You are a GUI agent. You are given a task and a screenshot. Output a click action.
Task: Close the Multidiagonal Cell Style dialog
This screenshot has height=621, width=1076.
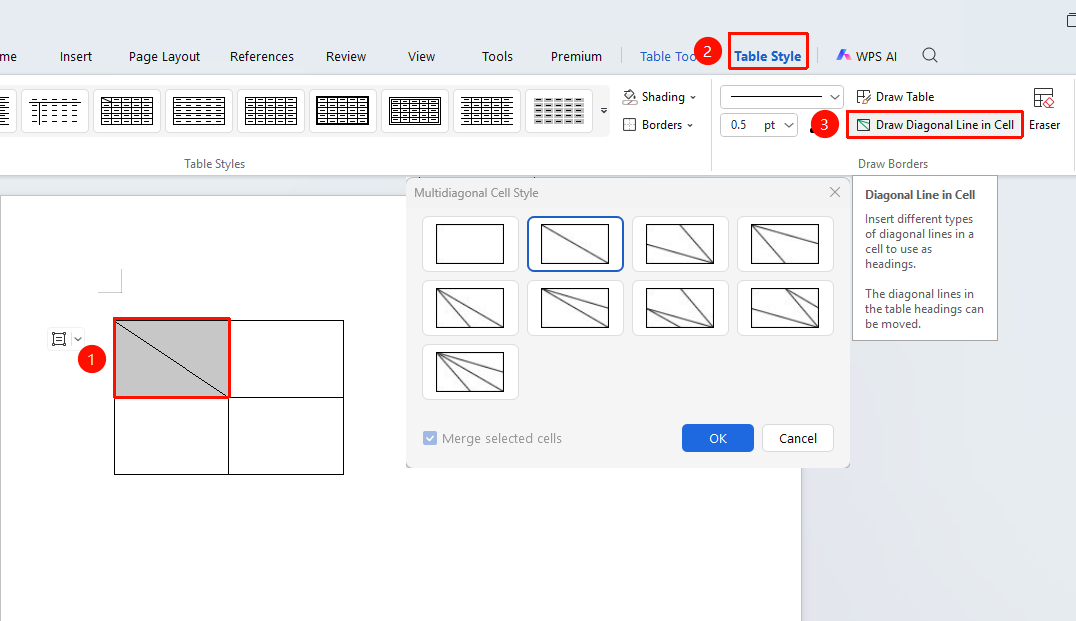(x=834, y=192)
